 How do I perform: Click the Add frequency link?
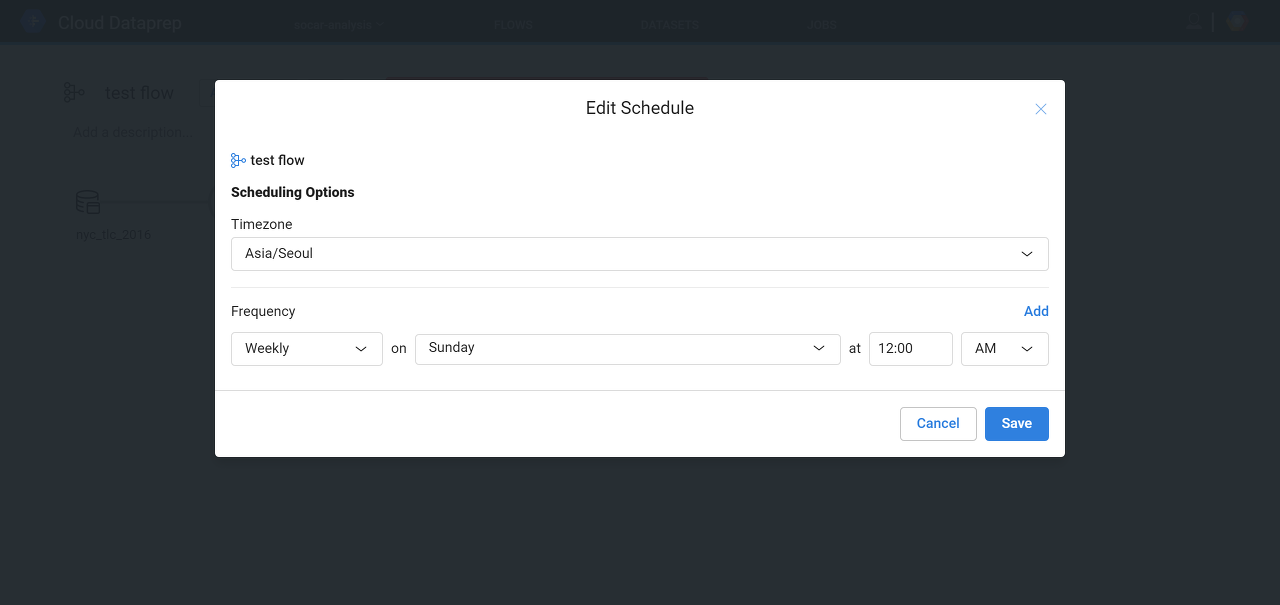tap(1036, 311)
